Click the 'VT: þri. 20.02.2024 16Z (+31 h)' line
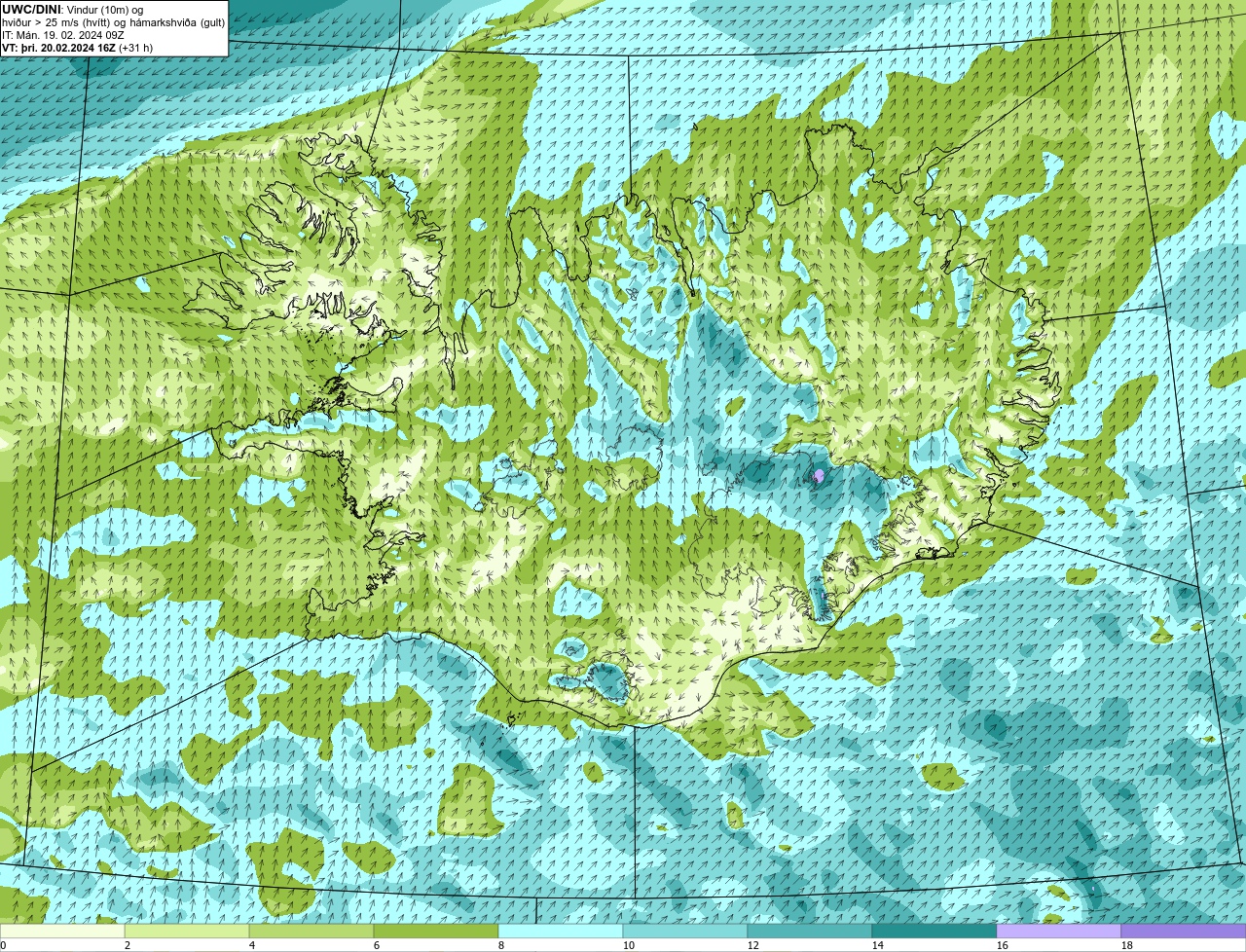 (x=78, y=48)
